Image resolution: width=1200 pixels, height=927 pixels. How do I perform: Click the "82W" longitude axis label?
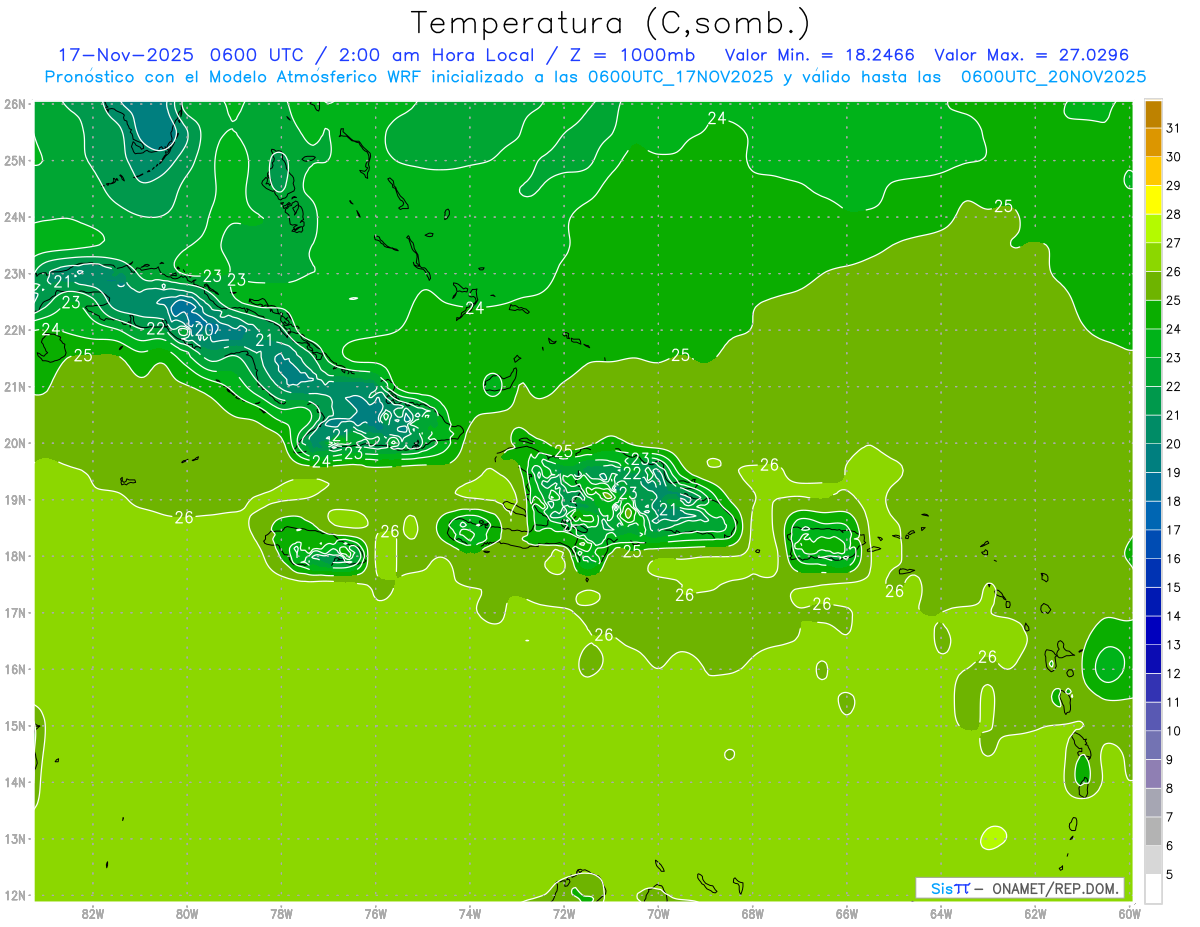point(93,913)
